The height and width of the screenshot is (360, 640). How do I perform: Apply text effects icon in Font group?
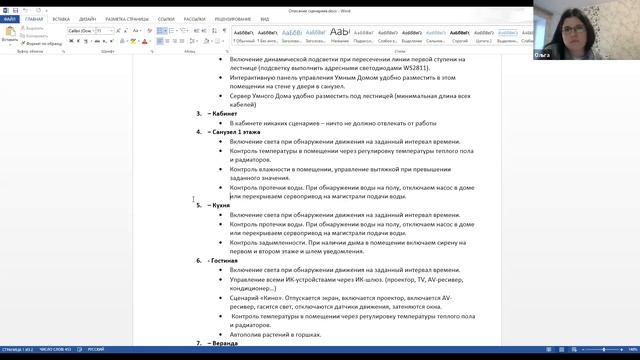[x=122, y=41]
